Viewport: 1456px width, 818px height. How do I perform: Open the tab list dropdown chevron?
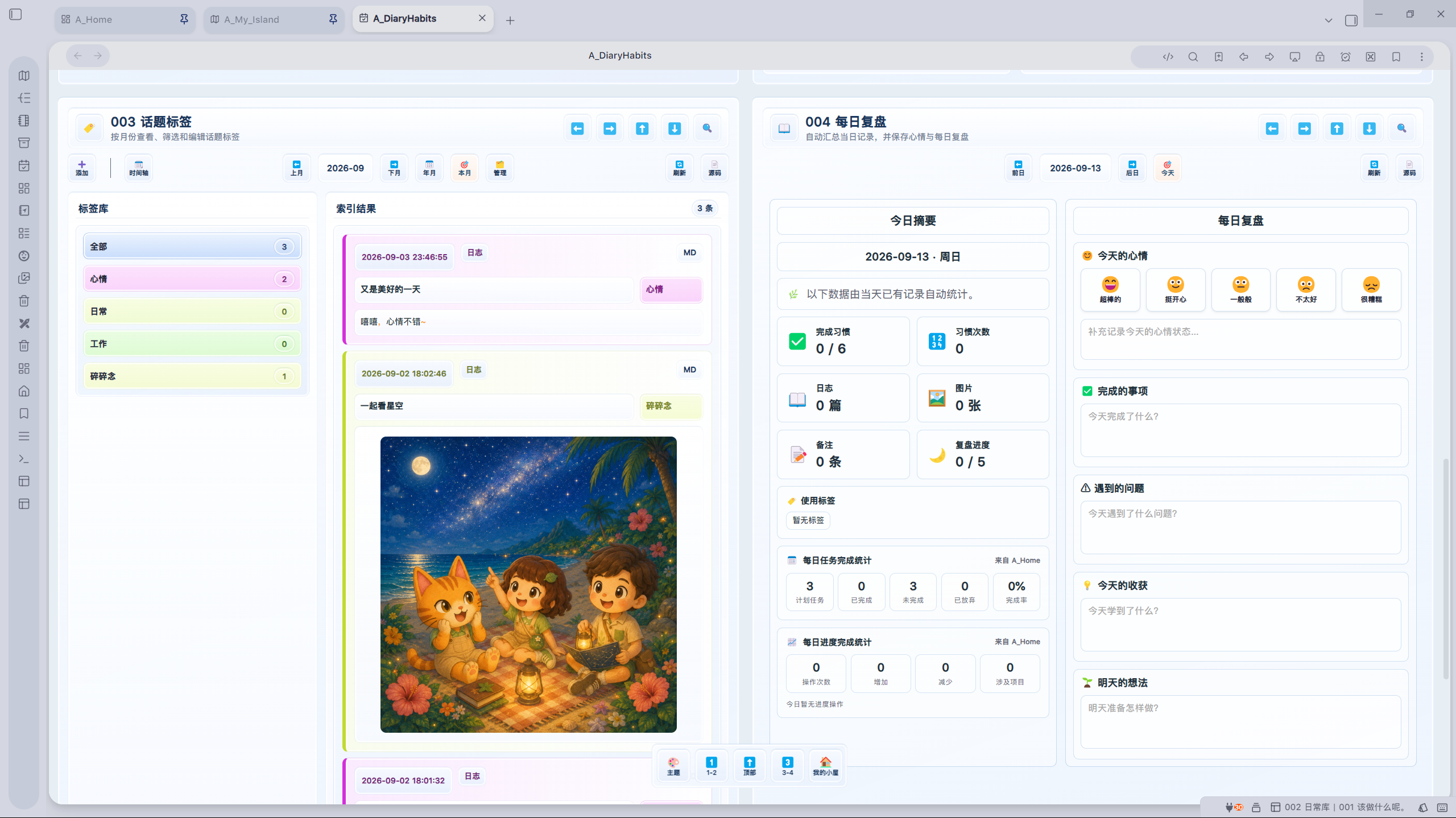[1329, 20]
